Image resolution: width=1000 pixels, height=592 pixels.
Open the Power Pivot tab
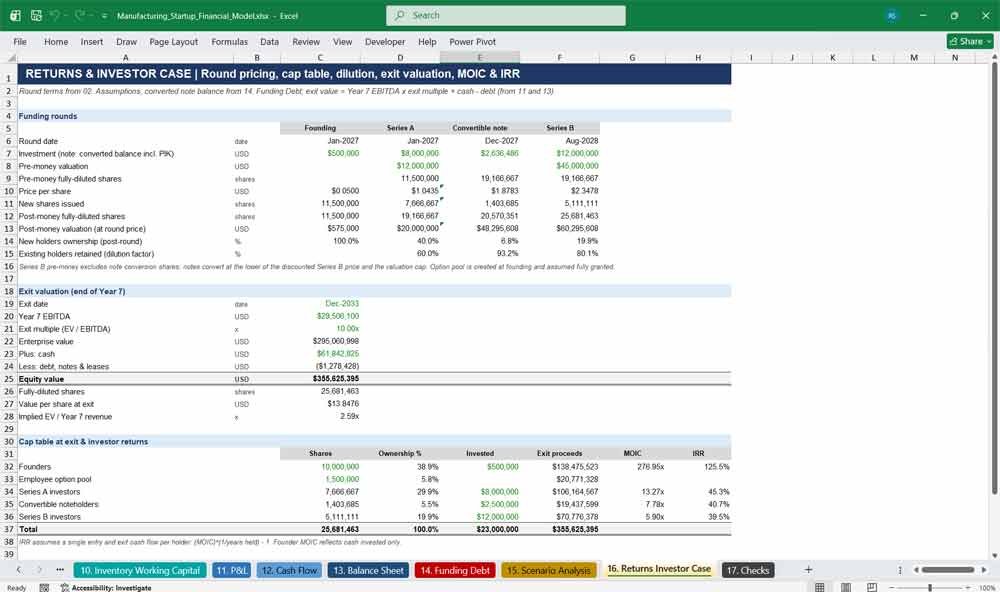(473, 41)
